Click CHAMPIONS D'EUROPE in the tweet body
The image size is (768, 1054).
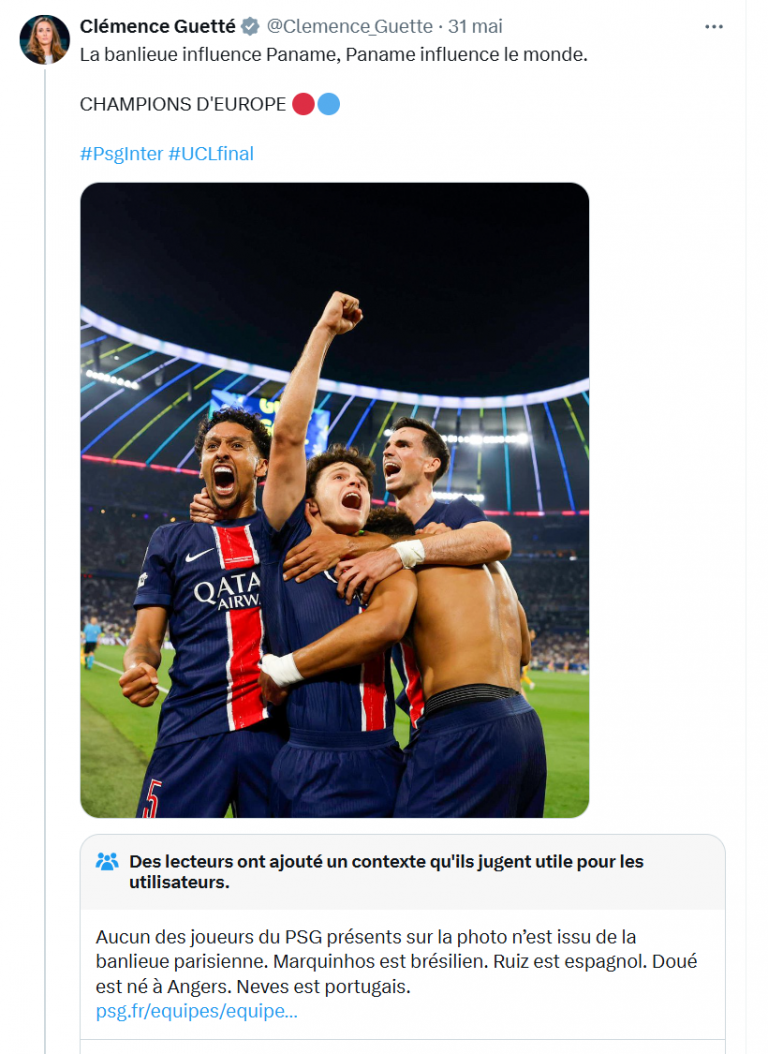(x=181, y=102)
